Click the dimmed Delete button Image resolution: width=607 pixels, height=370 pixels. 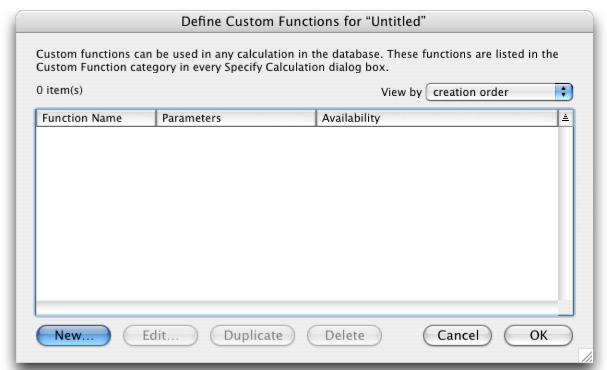(344, 335)
